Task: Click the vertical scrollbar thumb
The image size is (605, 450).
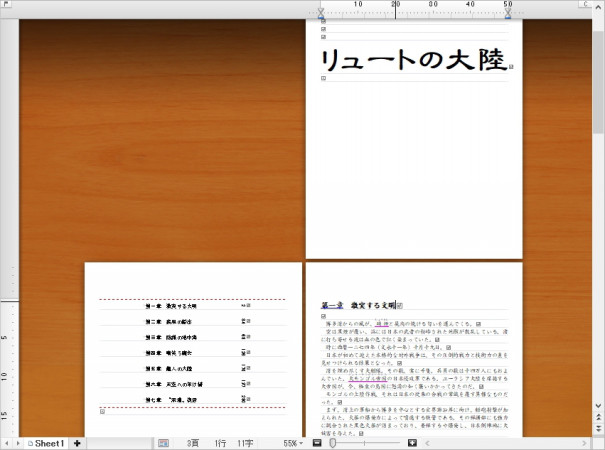Action: pos(598,83)
